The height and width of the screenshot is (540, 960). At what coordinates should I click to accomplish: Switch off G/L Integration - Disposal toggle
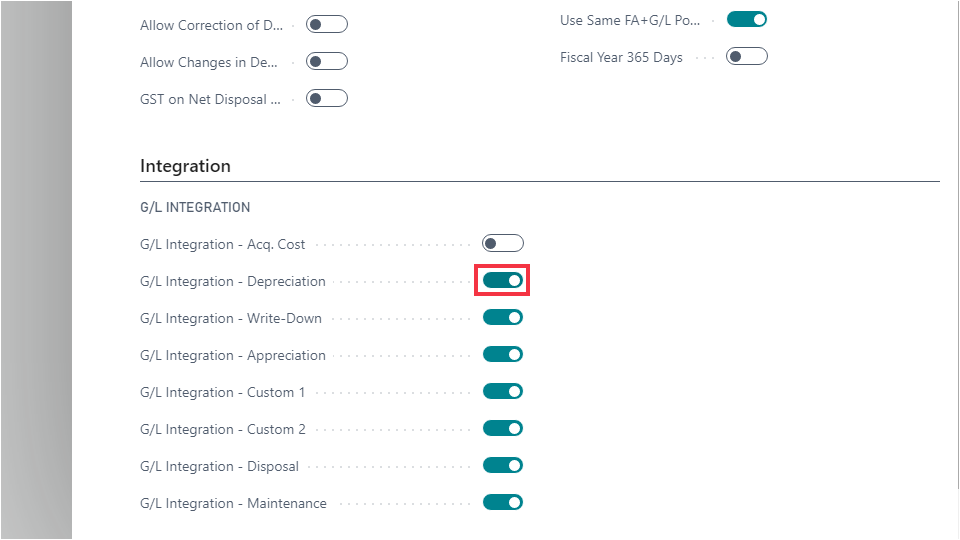click(x=502, y=466)
